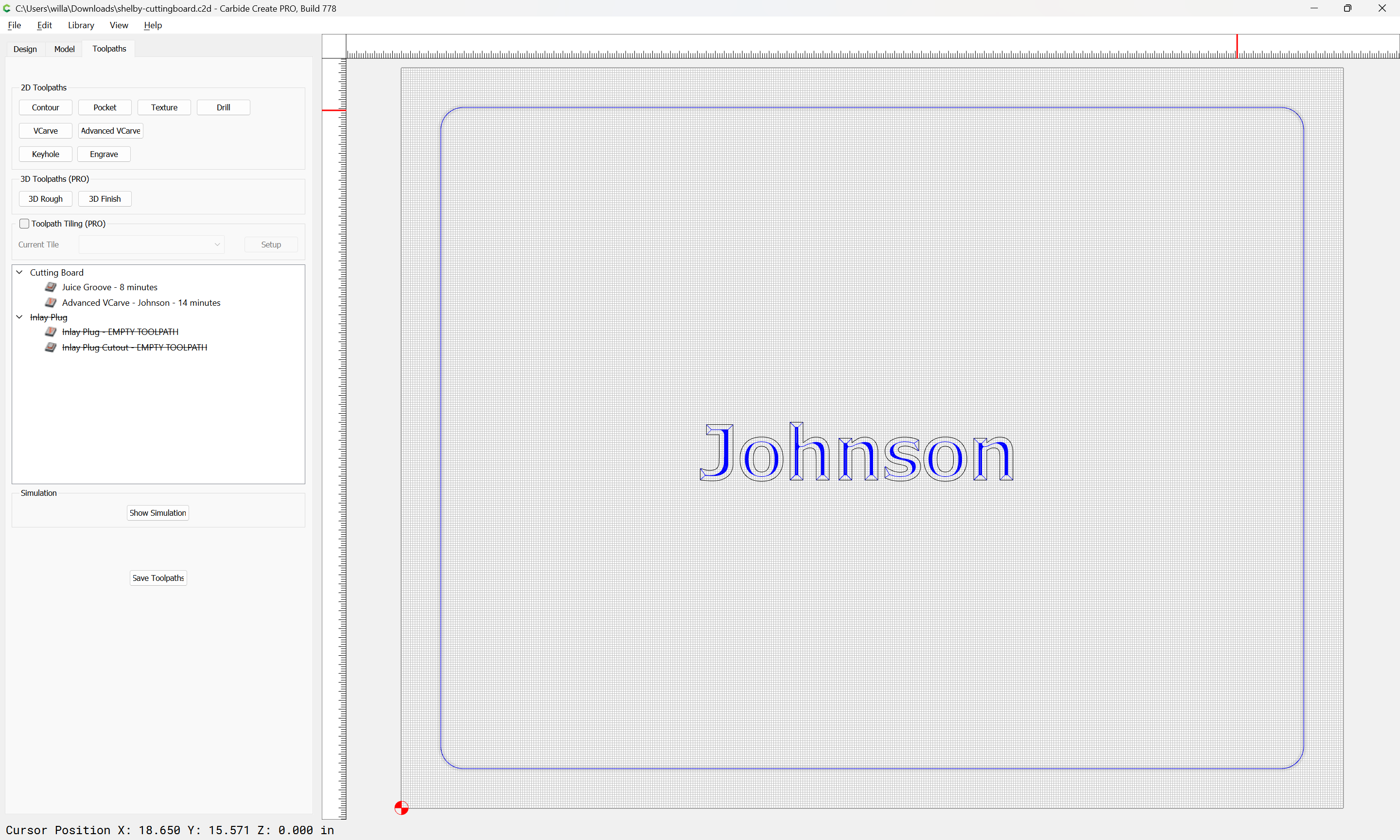1400x840 pixels.
Task: Open the Current Tile dropdown
Action: (152, 245)
